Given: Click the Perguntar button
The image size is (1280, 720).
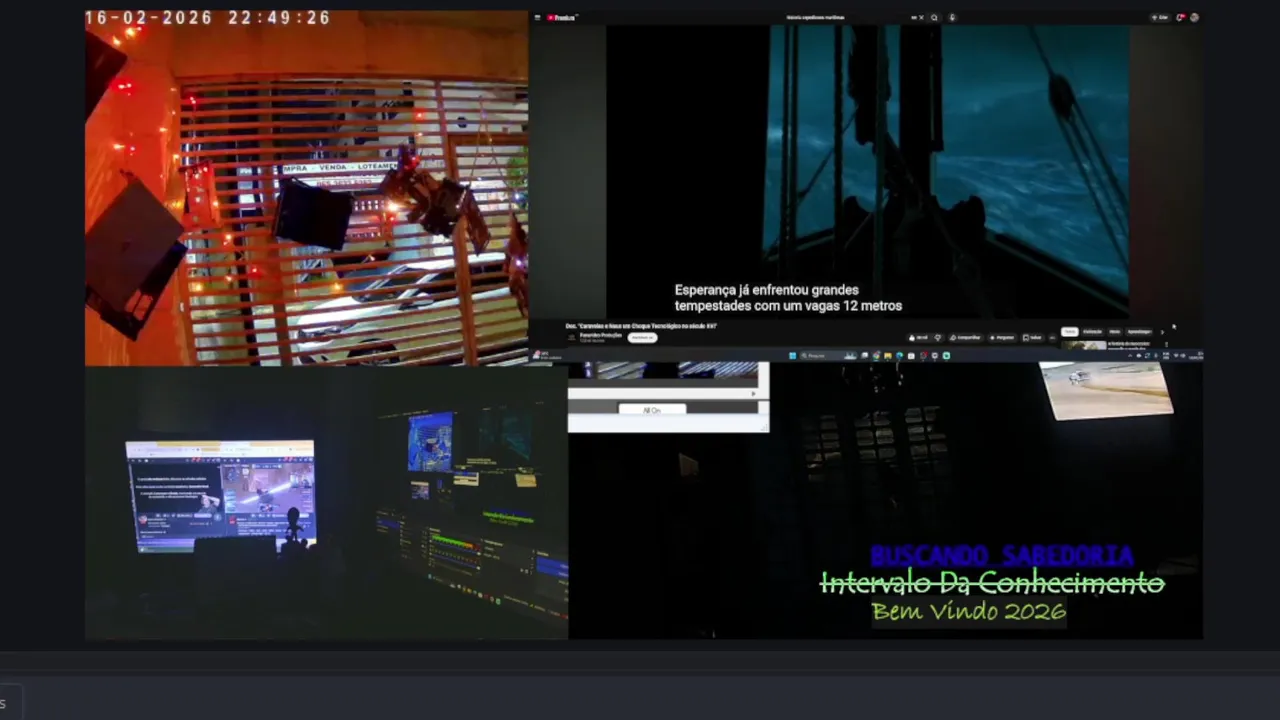Looking at the screenshot, I should pyautogui.click(x=1001, y=337).
